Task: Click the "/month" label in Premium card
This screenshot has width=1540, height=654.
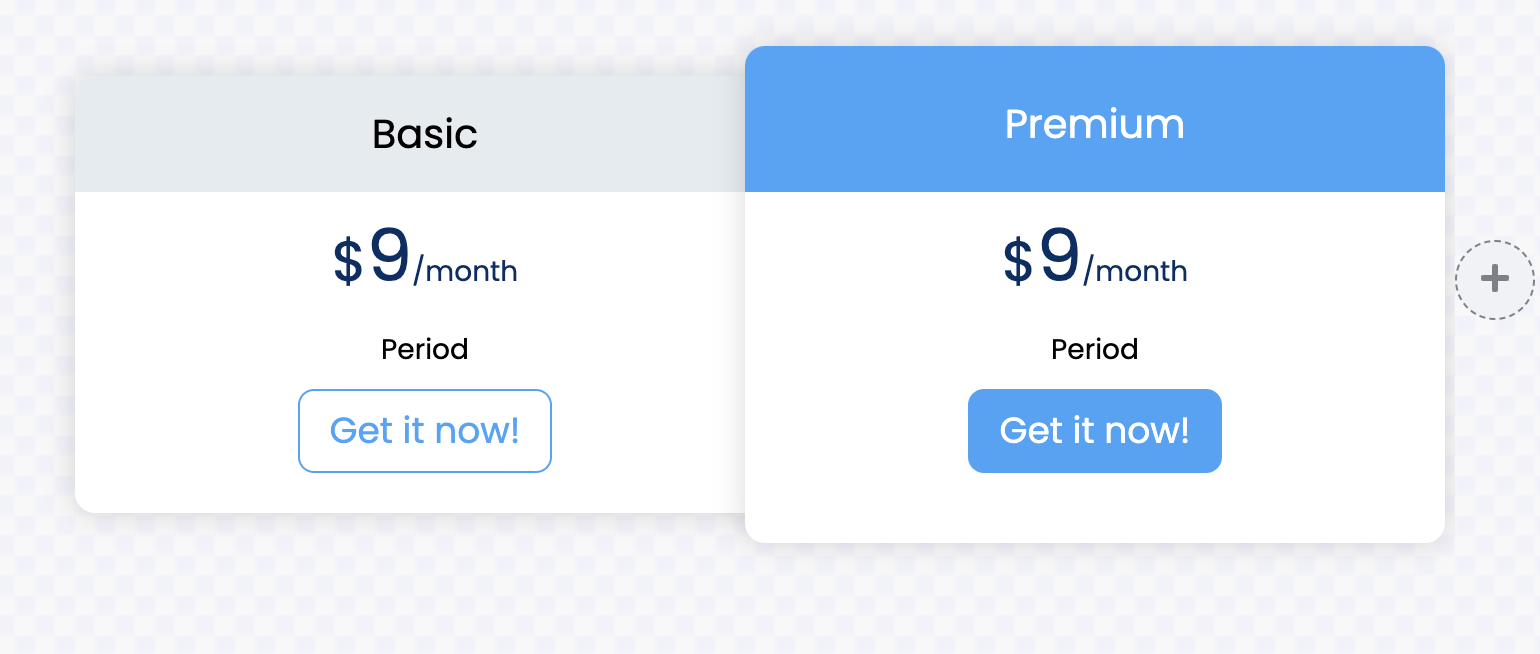Action: [1136, 271]
